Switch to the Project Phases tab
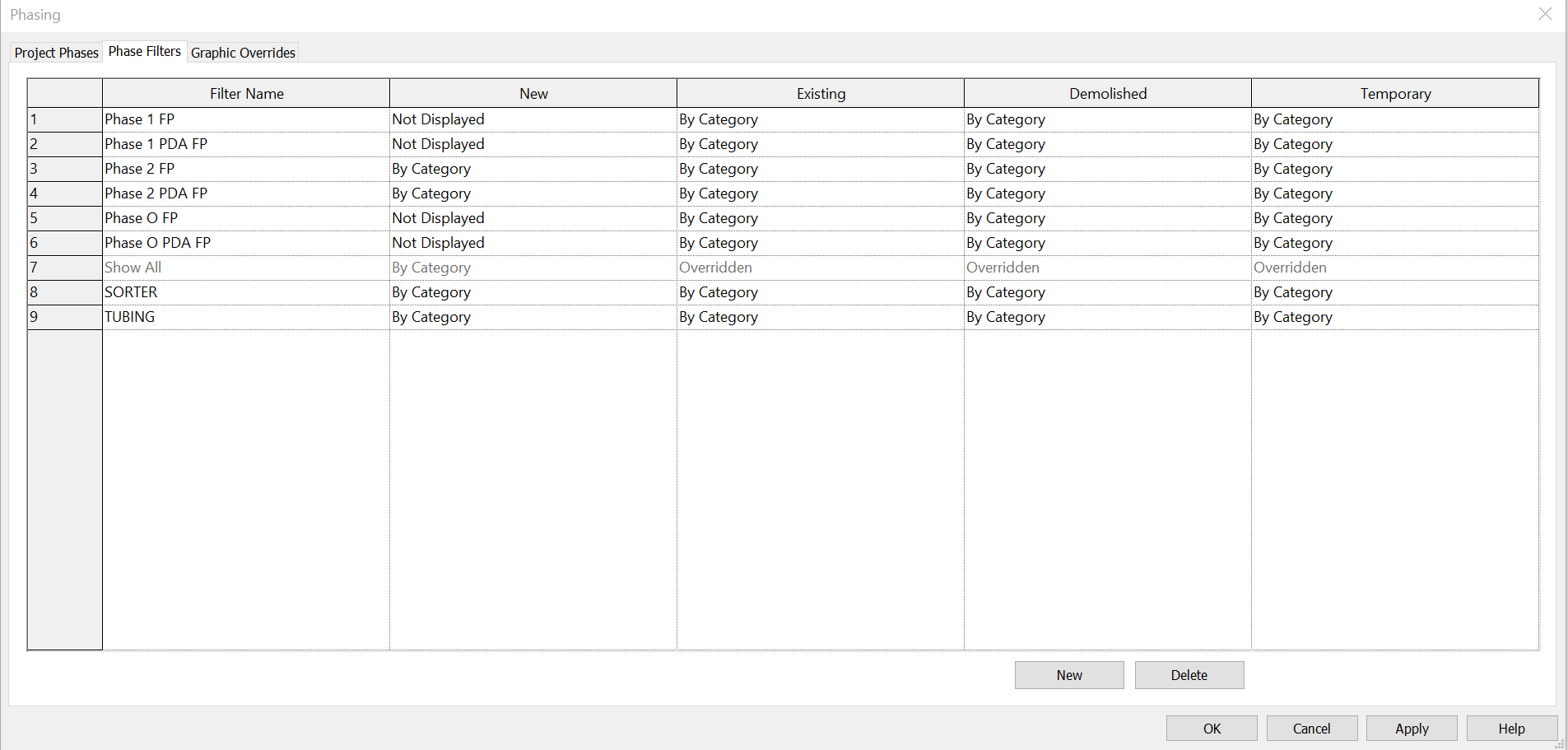Screen dimensions: 1568x750 (56, 53)
